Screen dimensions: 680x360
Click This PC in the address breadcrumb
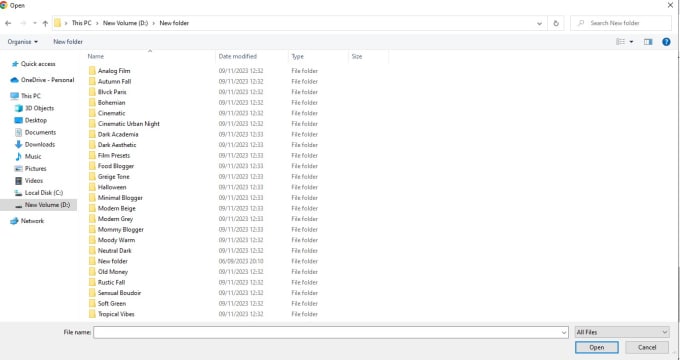click(x=82, y=23)
